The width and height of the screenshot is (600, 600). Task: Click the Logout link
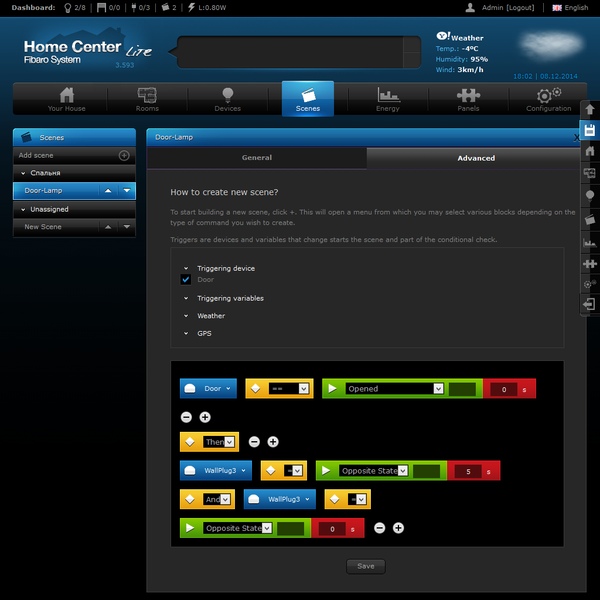[520, 8]
